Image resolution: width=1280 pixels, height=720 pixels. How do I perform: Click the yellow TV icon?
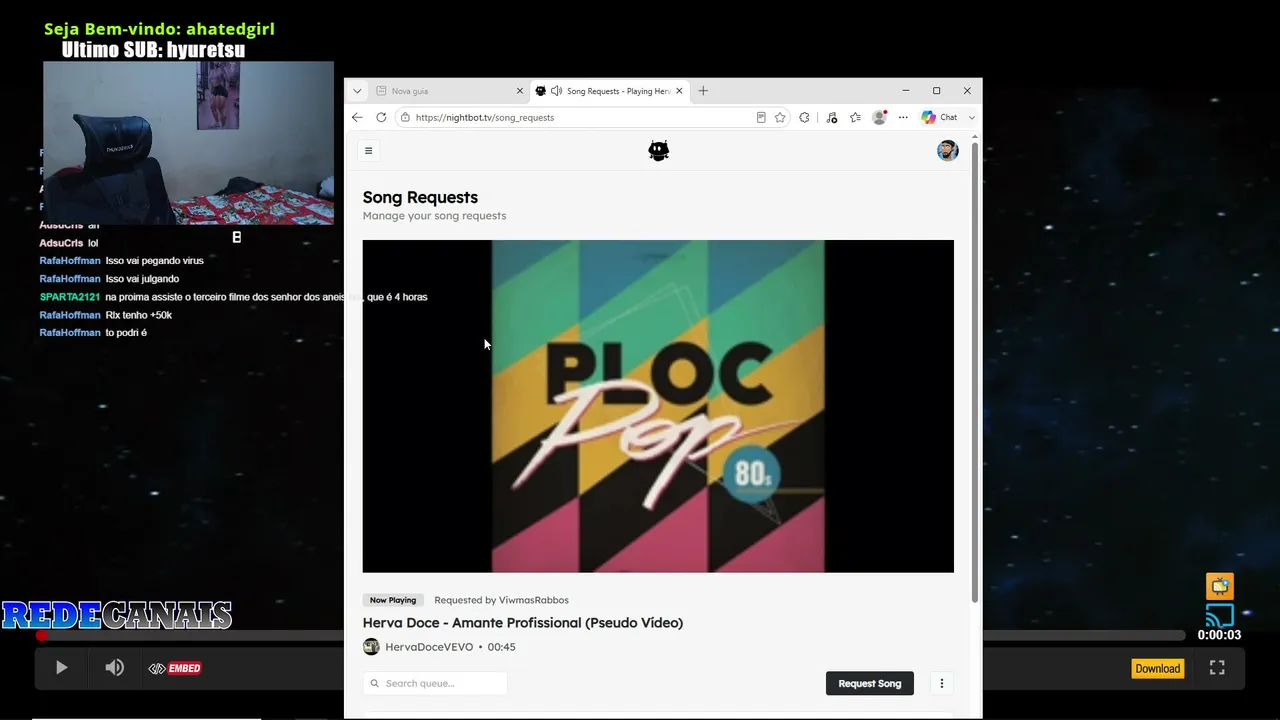tap(1219, 586)
